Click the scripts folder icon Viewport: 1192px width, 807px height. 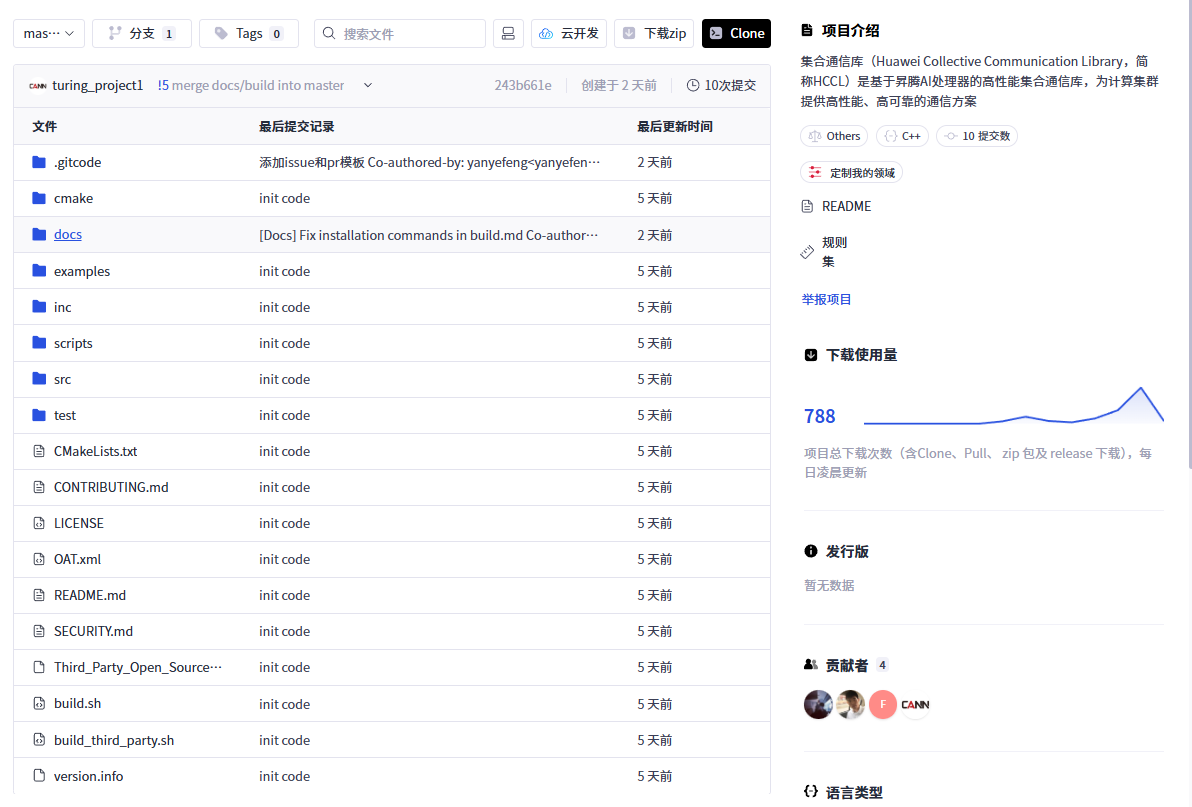click(x=39, y=343)
